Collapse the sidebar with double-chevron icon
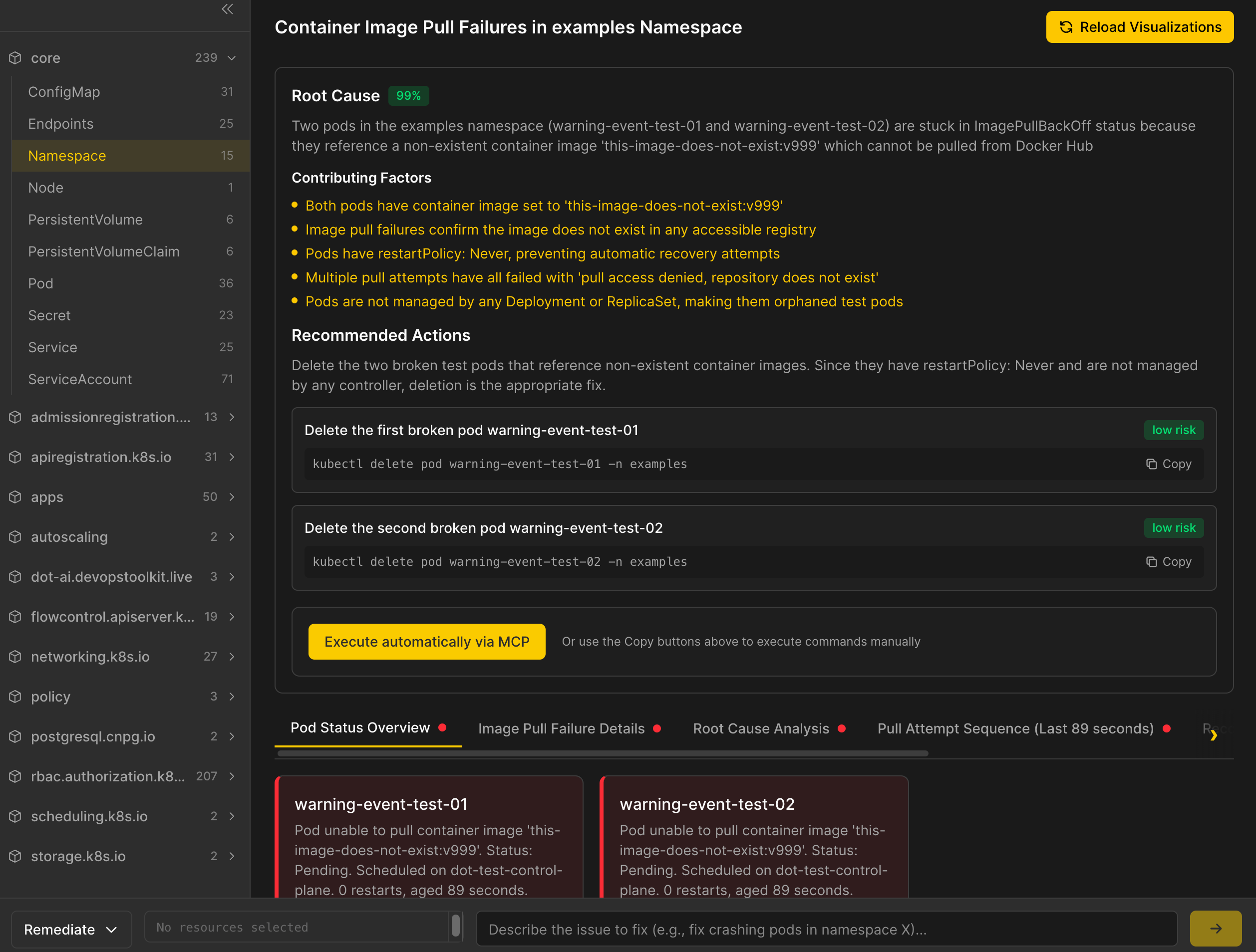Screen dimensions: 1256x952 [227, 9]
